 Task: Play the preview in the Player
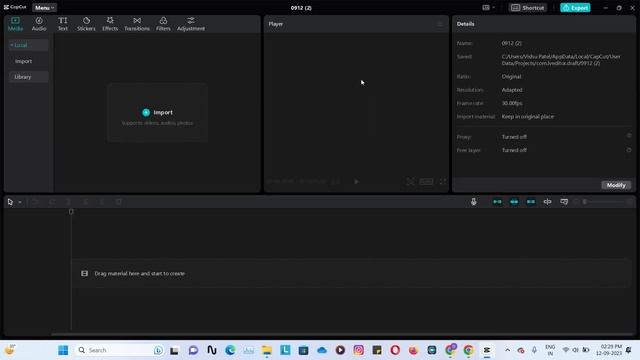click(x=356, y=182)
